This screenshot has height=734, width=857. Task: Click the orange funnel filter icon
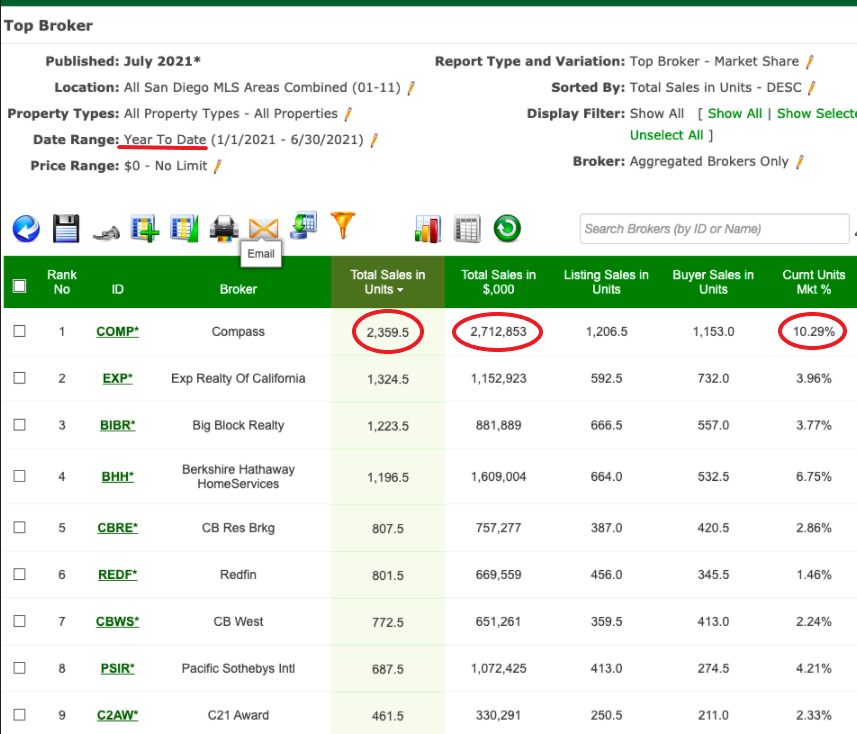point(343,225)
